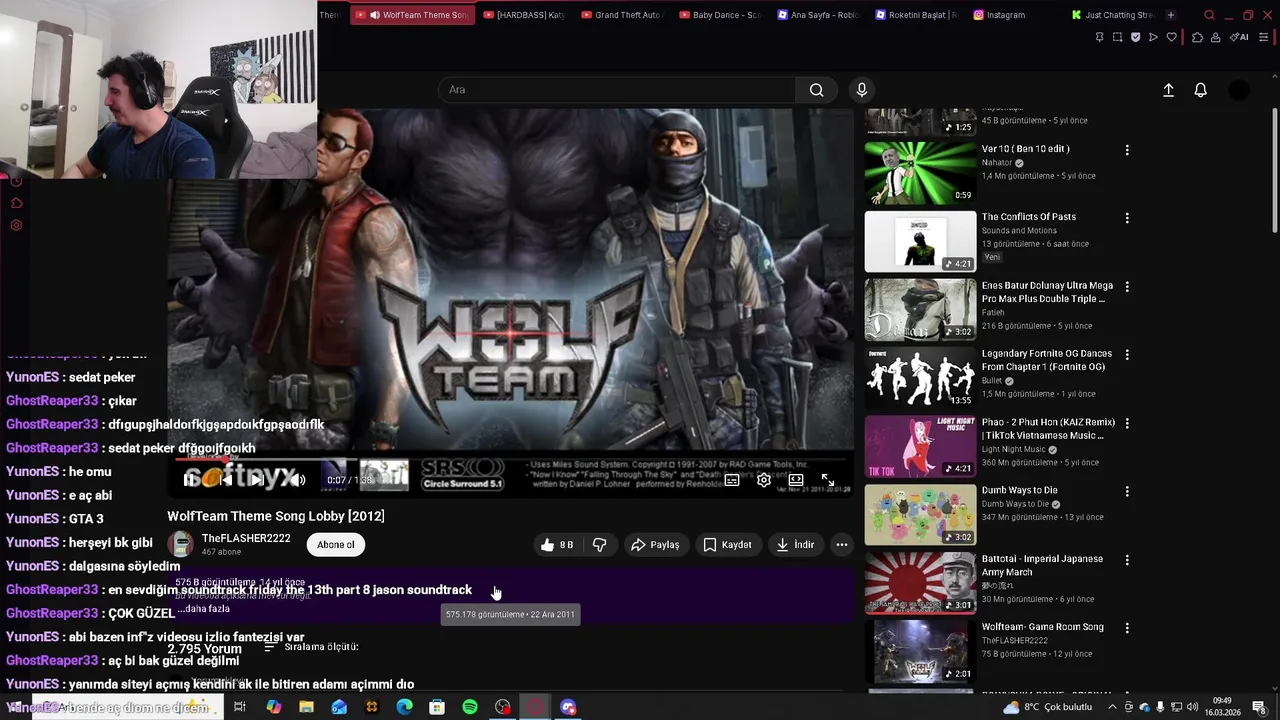Open the three-dot more actions under video
This screenshot has height=720, width=1280.
pyautogui.click(x=842, y=545)
